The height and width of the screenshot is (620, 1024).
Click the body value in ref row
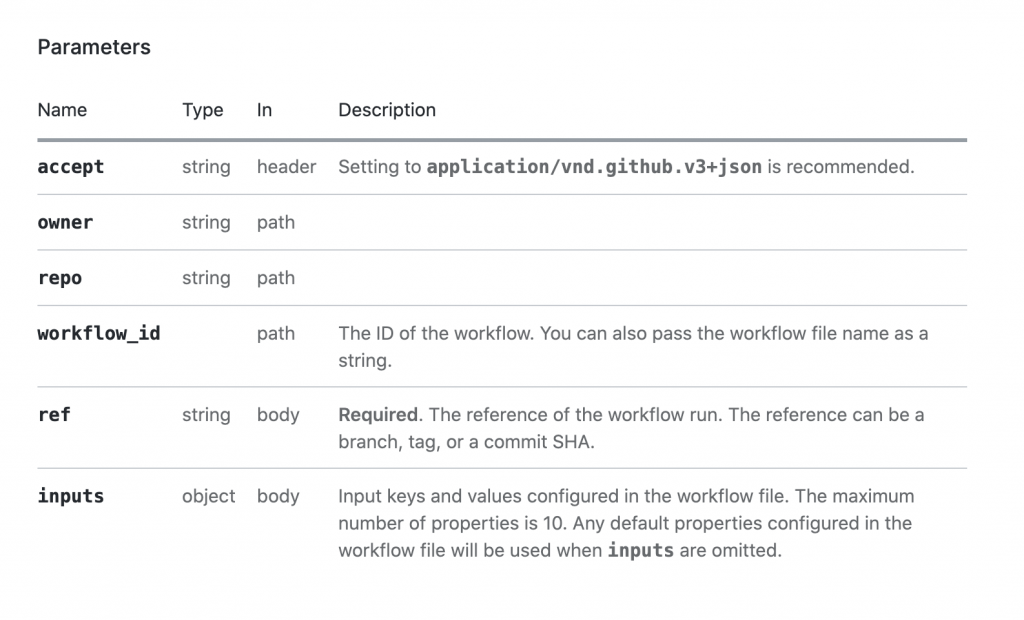click(278, 415)
